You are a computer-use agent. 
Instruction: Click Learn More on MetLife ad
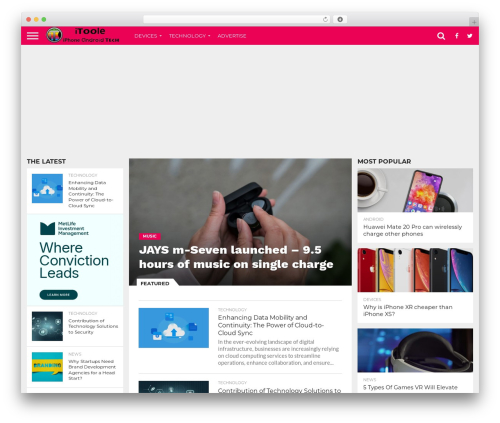click(58, 295)
